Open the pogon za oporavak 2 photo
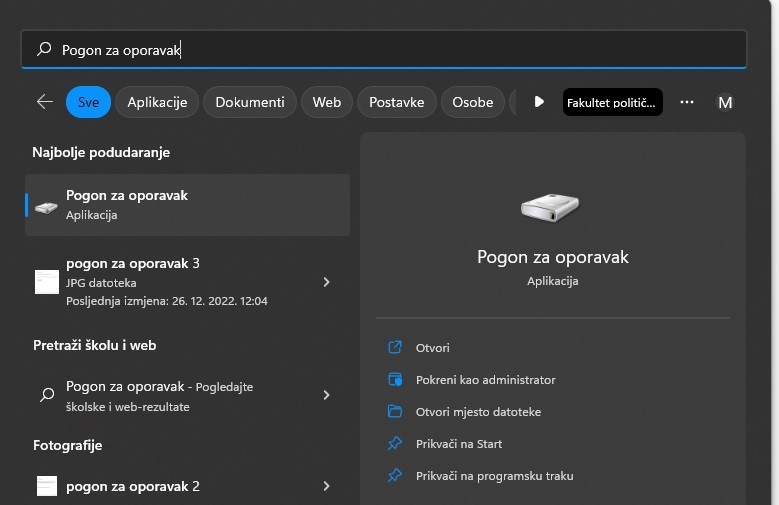779x505 pixels. pyautogui.click(x=187, y=486)
